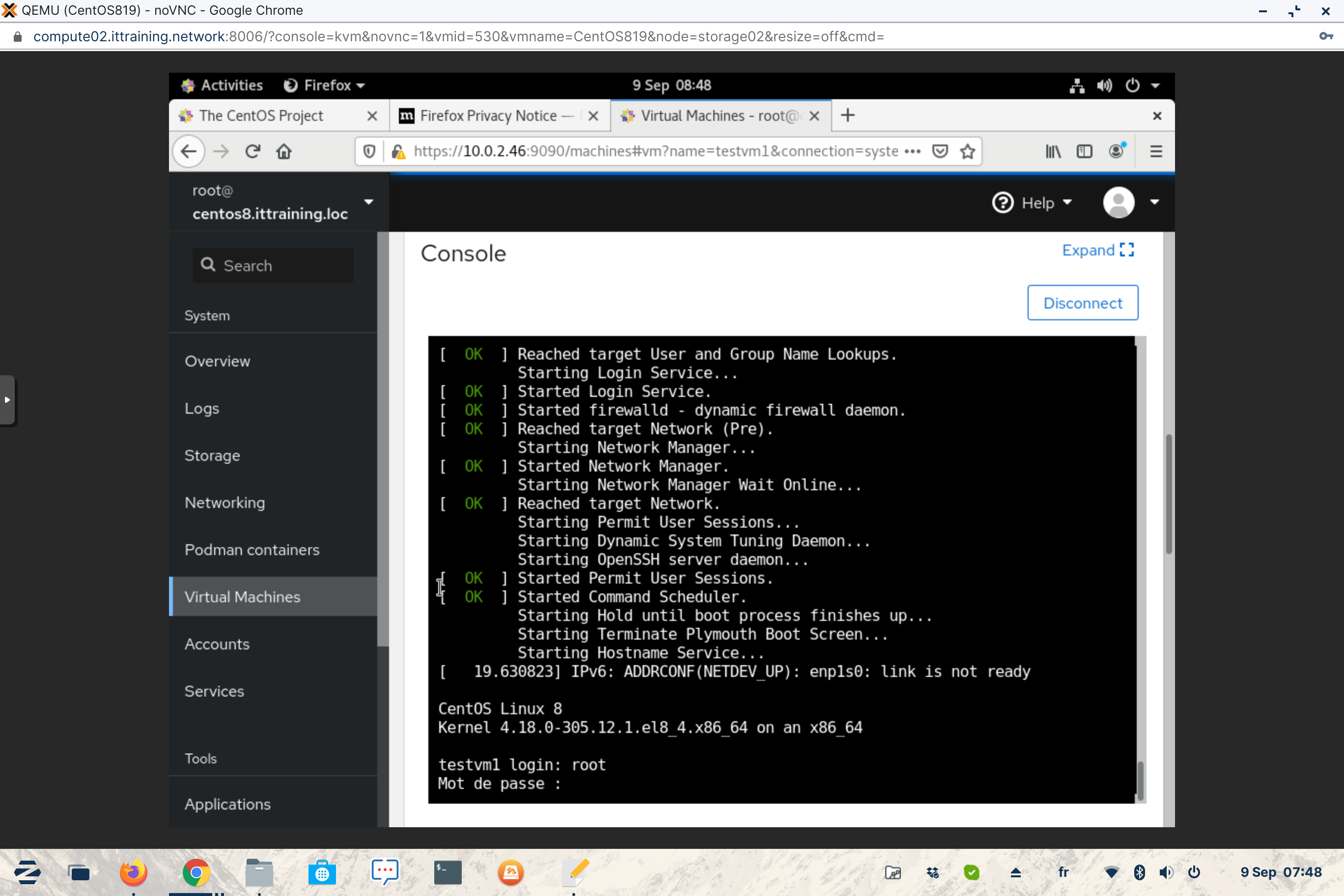Viewport: 1344px width, 896px height.
Task: Close the Firefox Privacy Notice tab
Action: coord(593,116)
